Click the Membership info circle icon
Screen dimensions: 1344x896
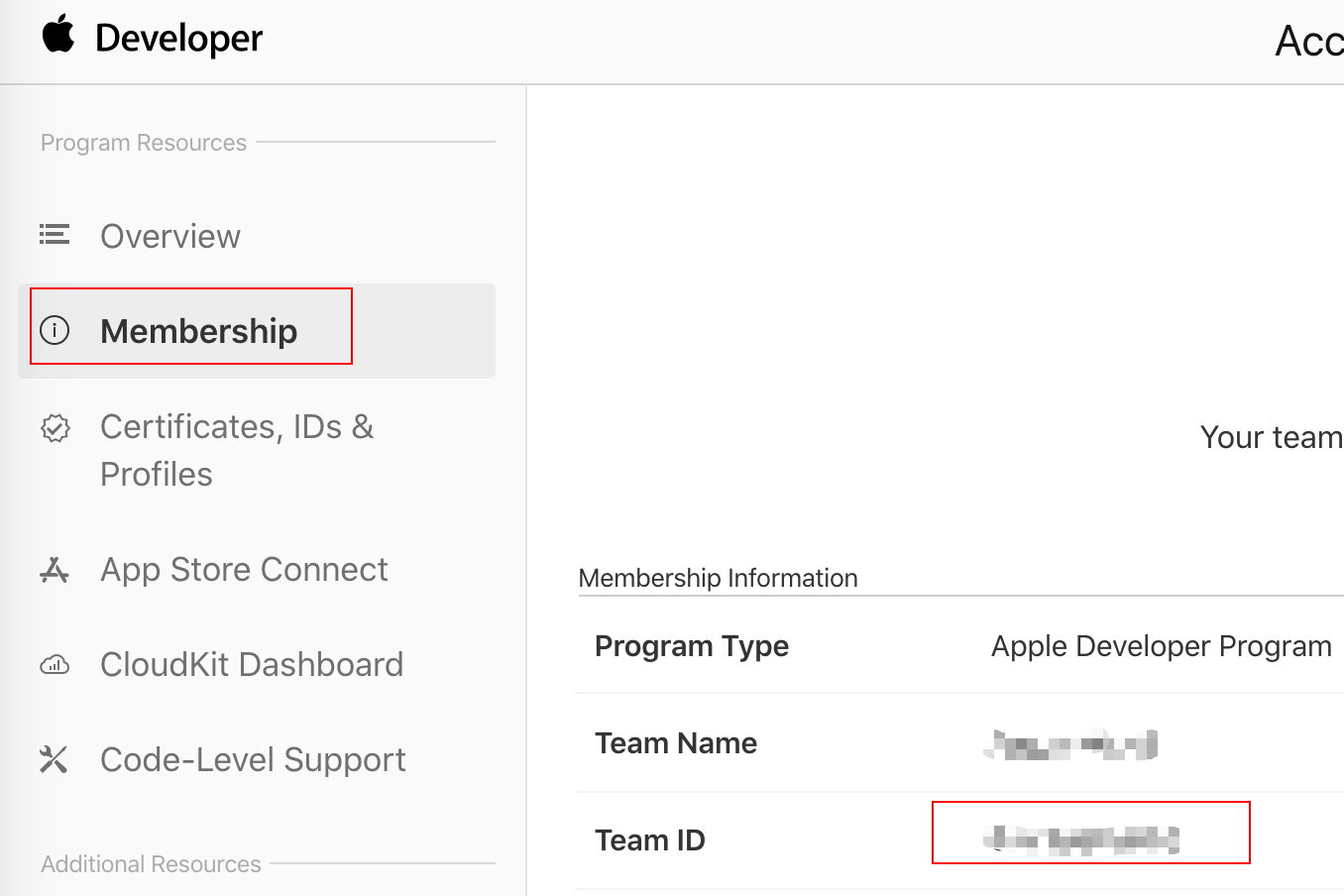pyautogui.click(x=55, y=330)
